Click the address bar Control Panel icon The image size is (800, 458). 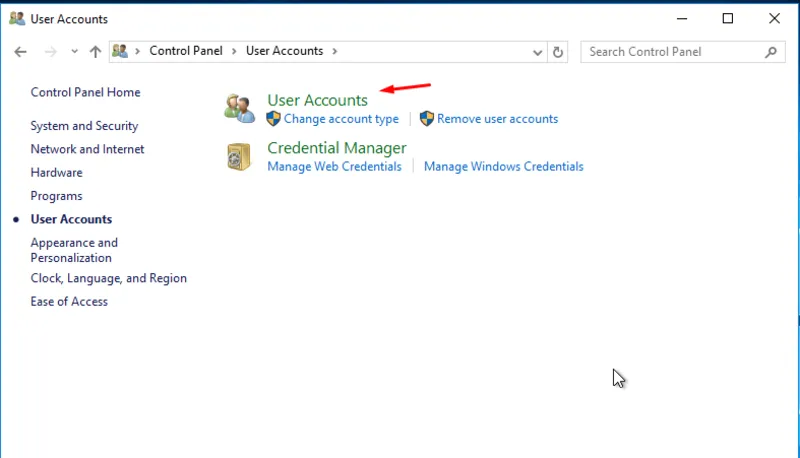[x=120, y=51]
